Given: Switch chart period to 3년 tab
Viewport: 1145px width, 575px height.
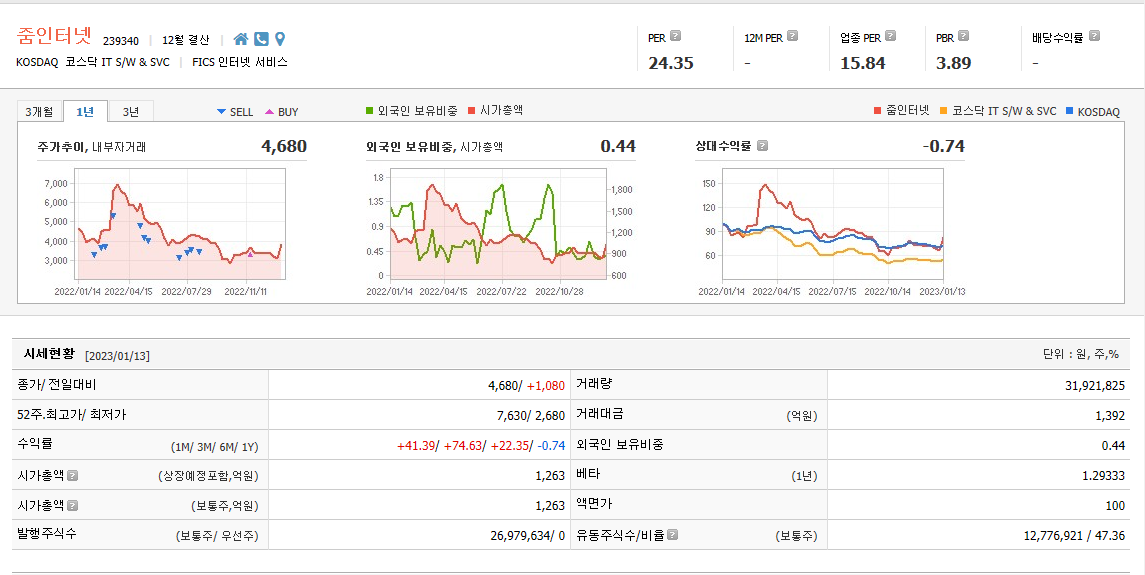Looking at the screenshot, I should (131, 112).
